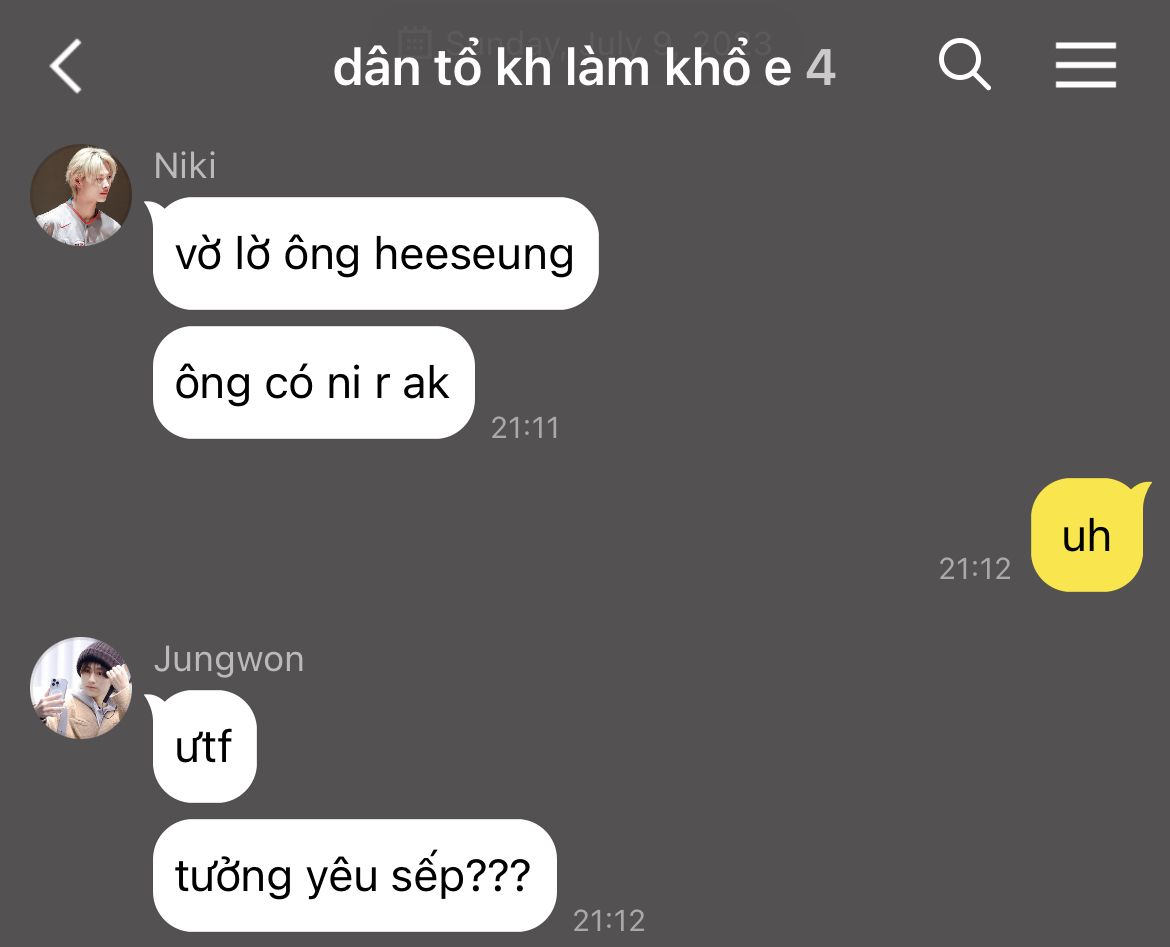Screen dimensions: 1170x947
Task: Tap the word heeseung in Niki's message
Action: pos(474,255)
